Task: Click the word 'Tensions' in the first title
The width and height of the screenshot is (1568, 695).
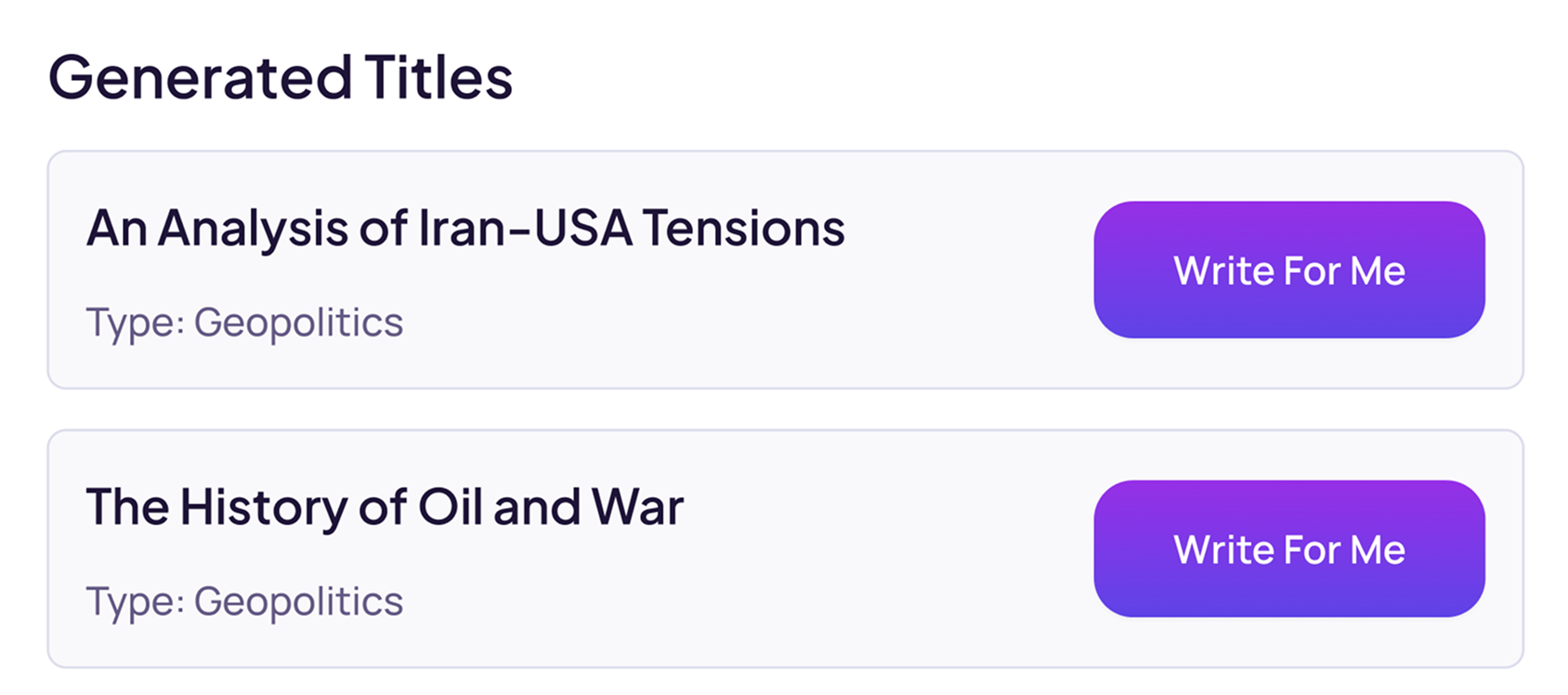Action: (743, 229)
